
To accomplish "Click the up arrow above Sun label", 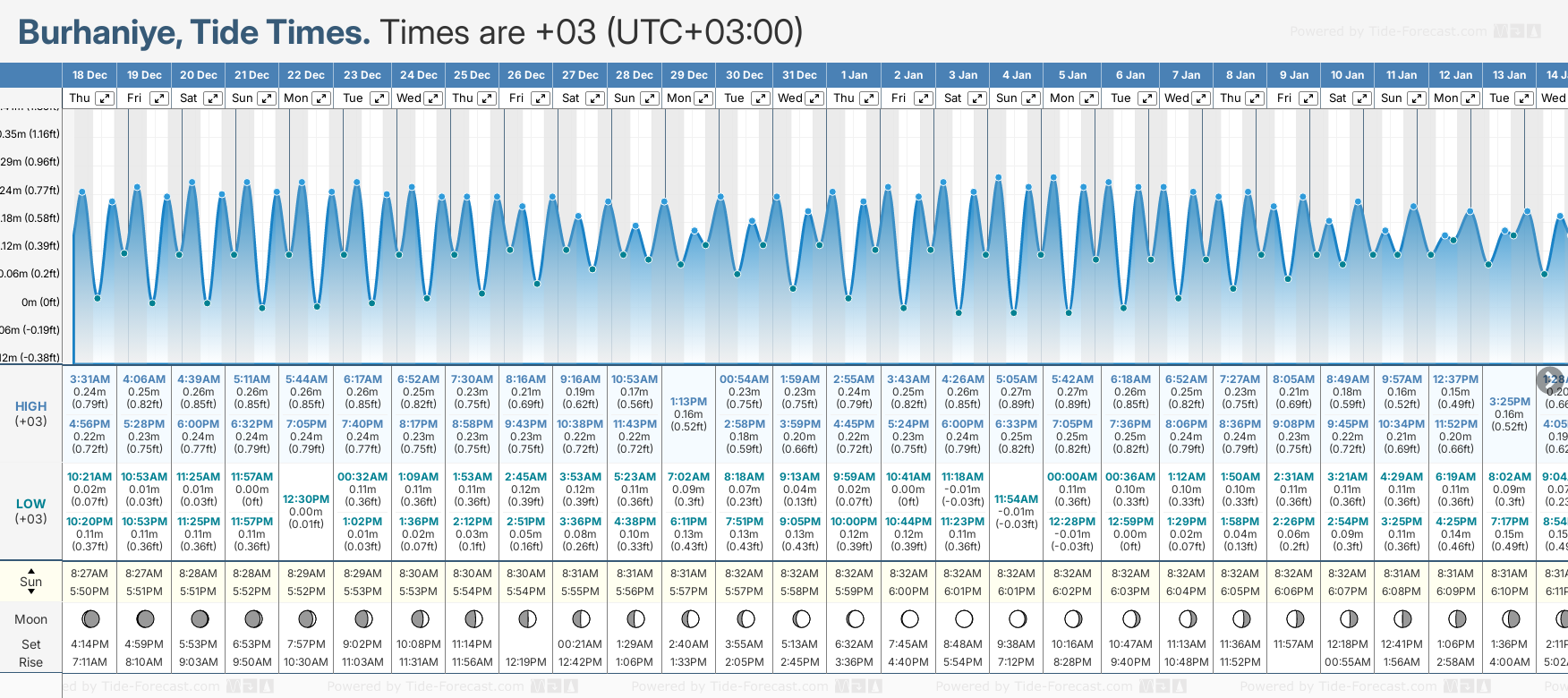I will click(x=31, y=570).
